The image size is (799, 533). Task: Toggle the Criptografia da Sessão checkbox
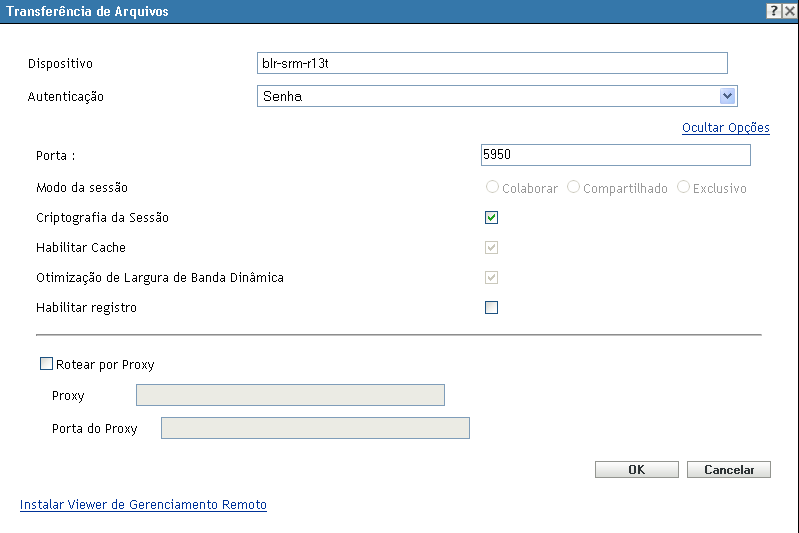click(491, 217)
